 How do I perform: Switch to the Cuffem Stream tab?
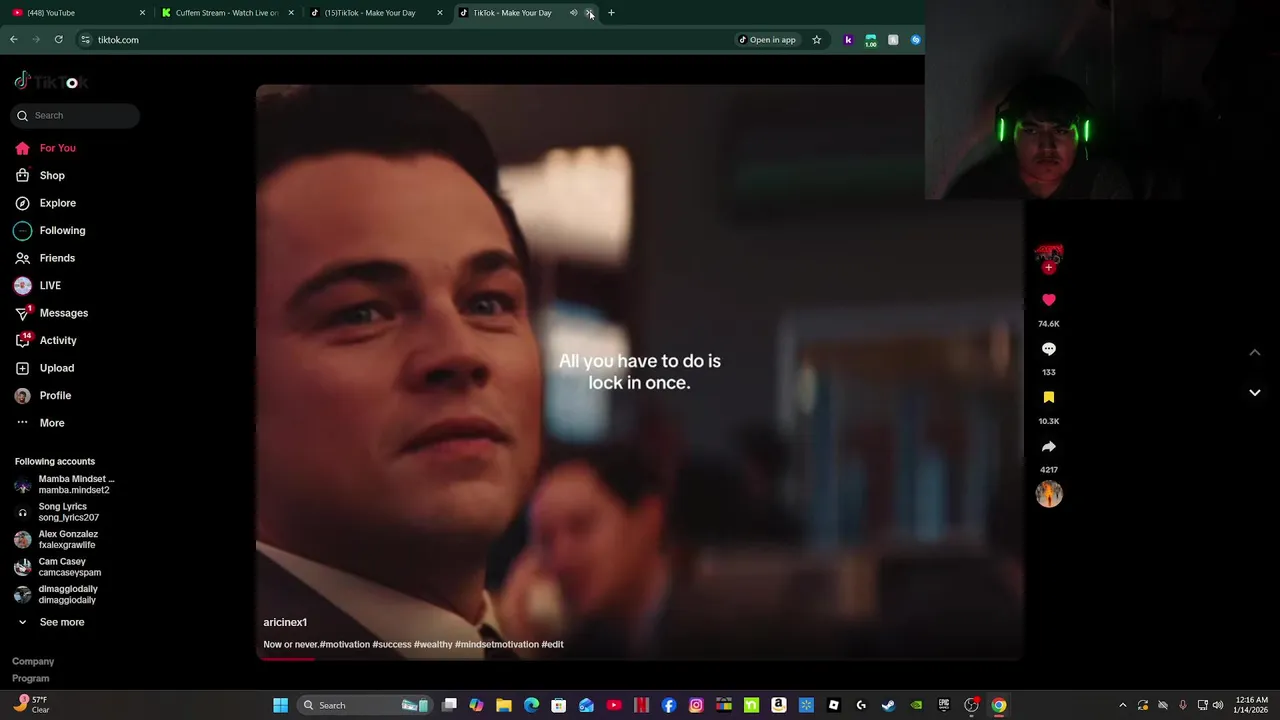(x=226, y=13)
